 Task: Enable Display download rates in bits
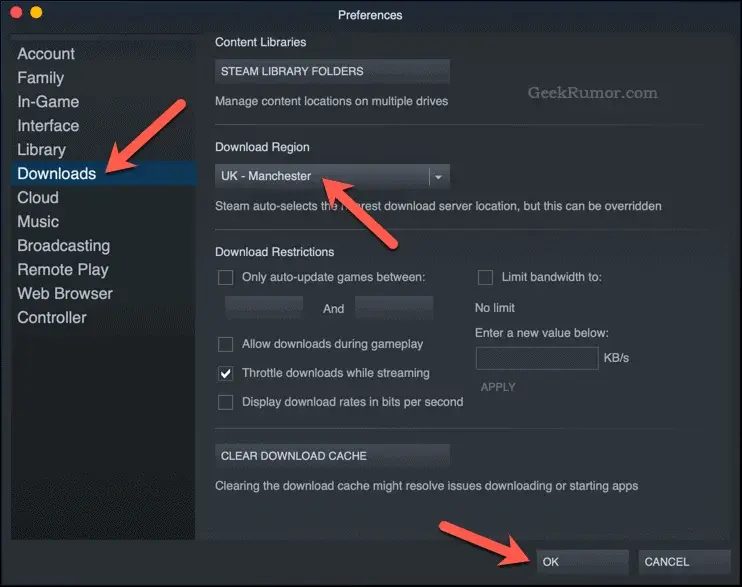[226, 402]
